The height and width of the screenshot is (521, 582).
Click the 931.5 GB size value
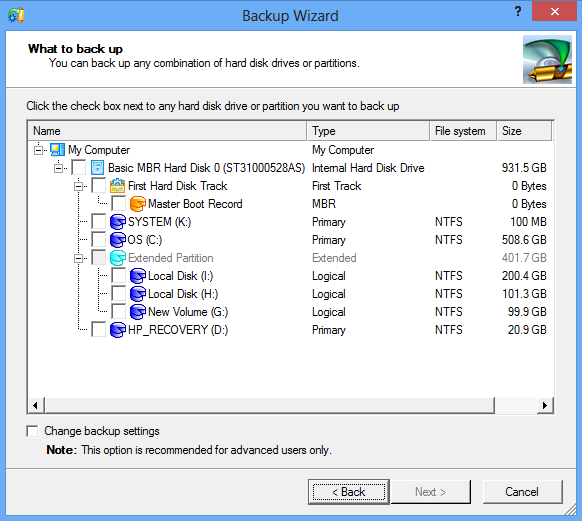pos(524,168)
